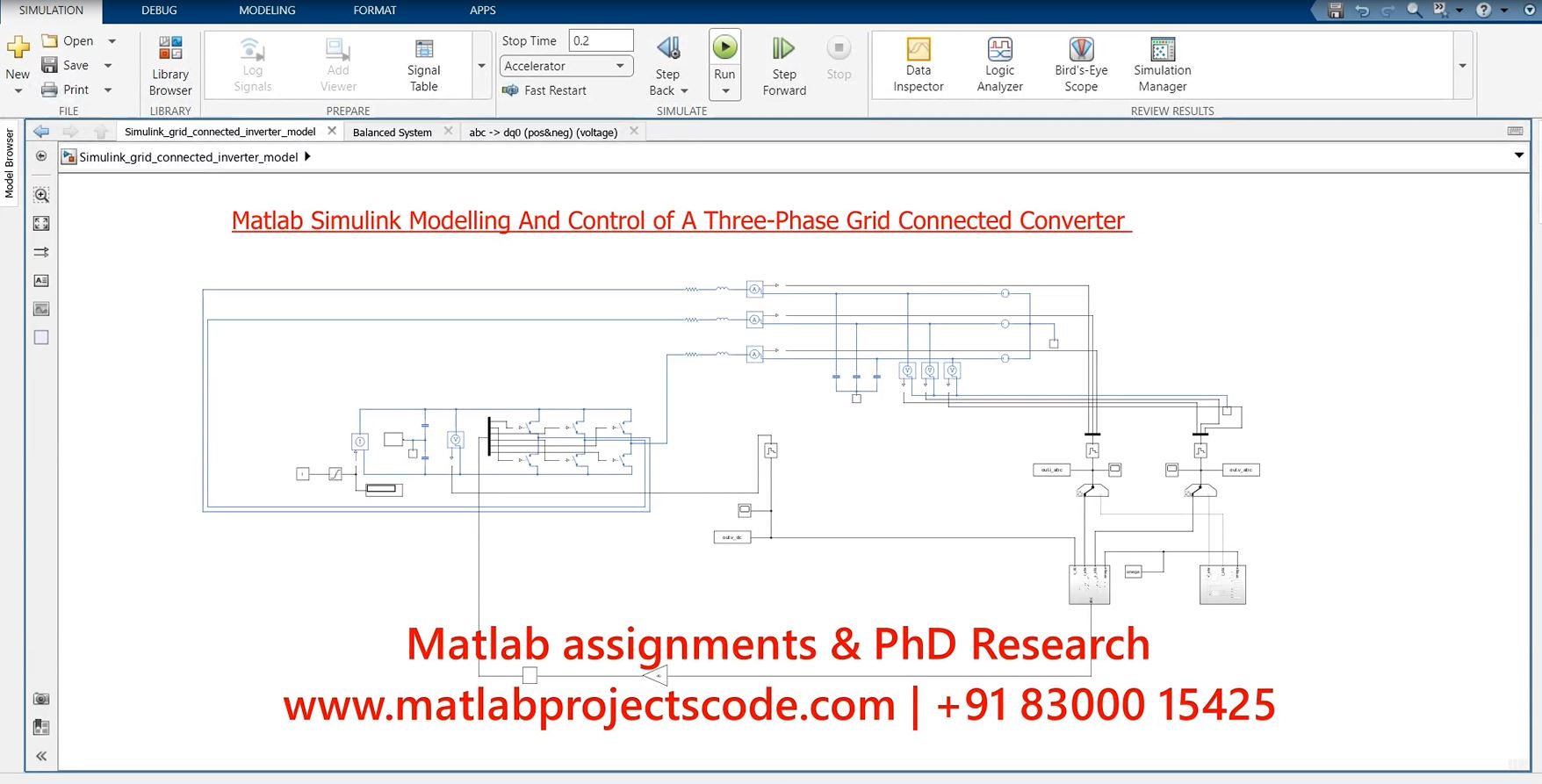Toggle the Model Browser side panel
This screenshot has width=1542, height=784.
point(10,163)
